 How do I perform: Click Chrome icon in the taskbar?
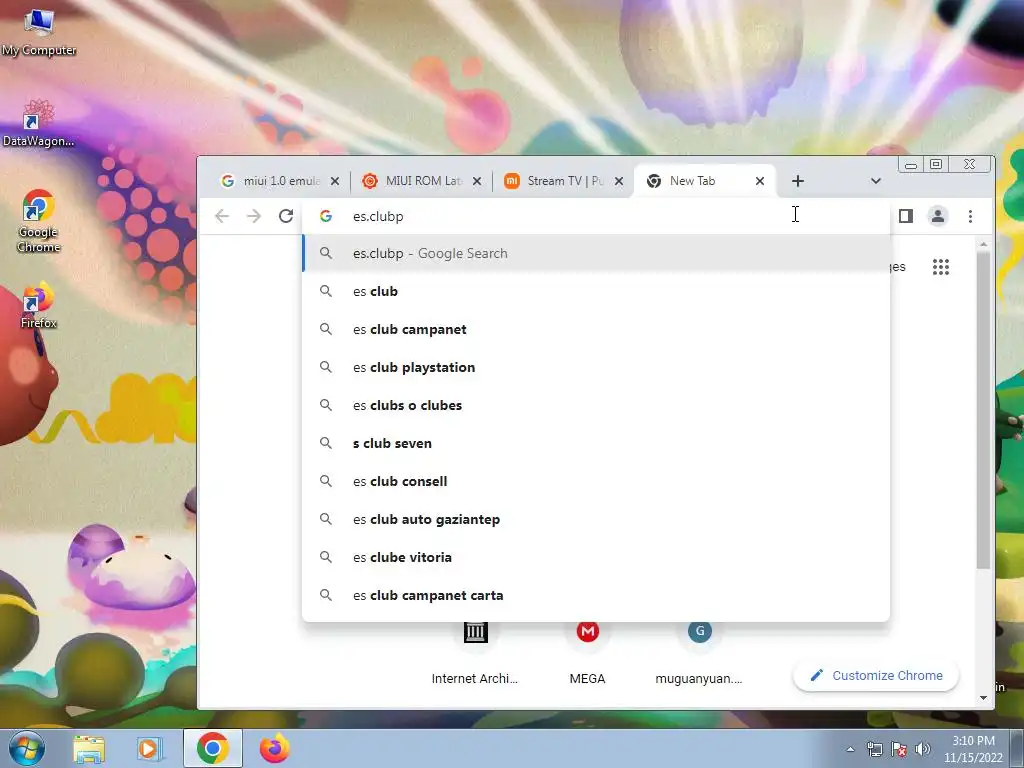click(212, 748)
